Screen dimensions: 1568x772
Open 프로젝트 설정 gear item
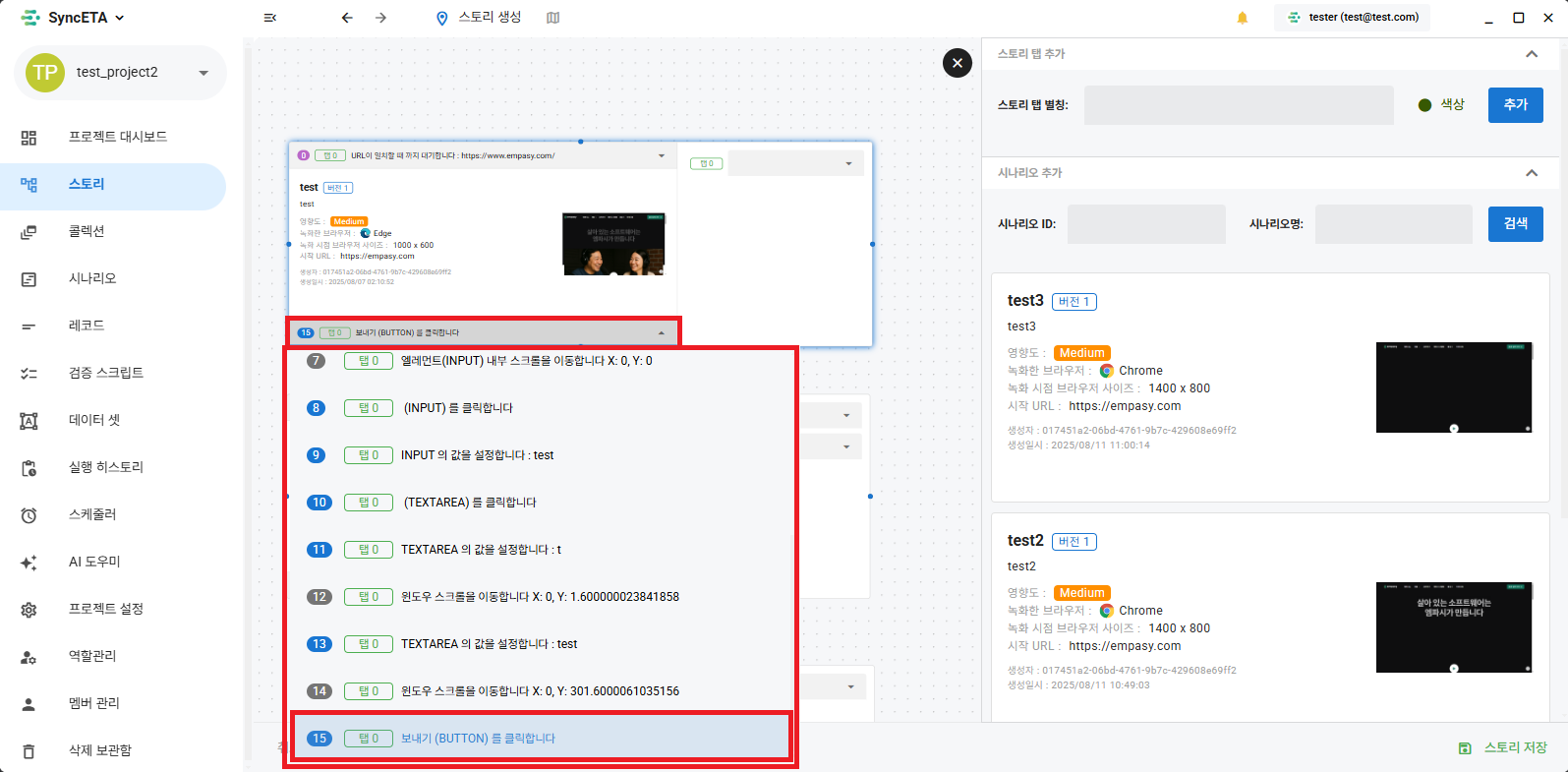click(x=105, y=609)
